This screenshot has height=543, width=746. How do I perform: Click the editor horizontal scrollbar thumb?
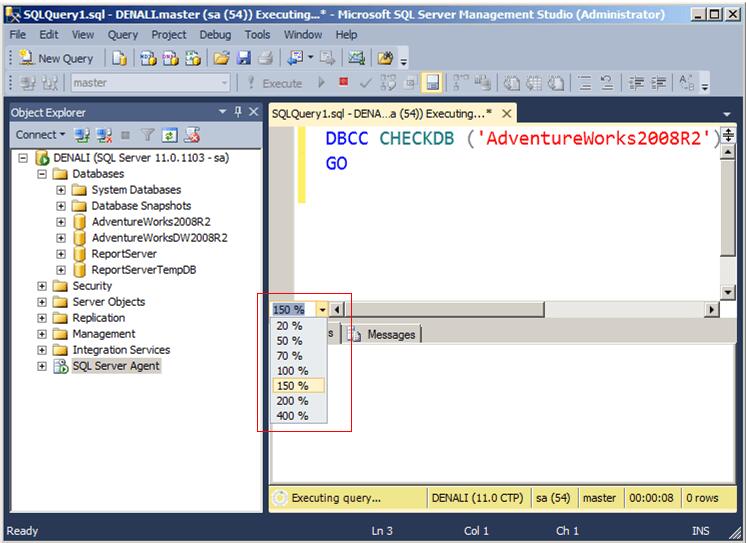click(445, 309)
